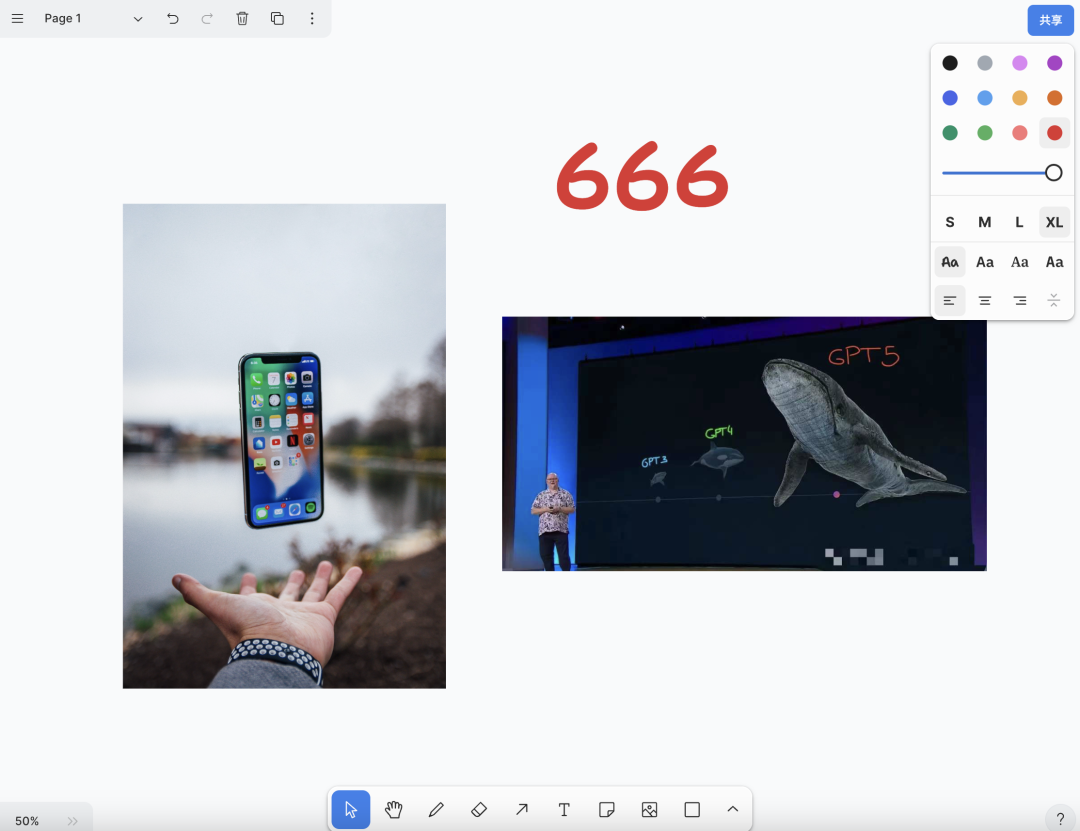Screen dimensions: 1080x831
Task: Pick the light red color swatch
Action: [x=1019, y=132]
